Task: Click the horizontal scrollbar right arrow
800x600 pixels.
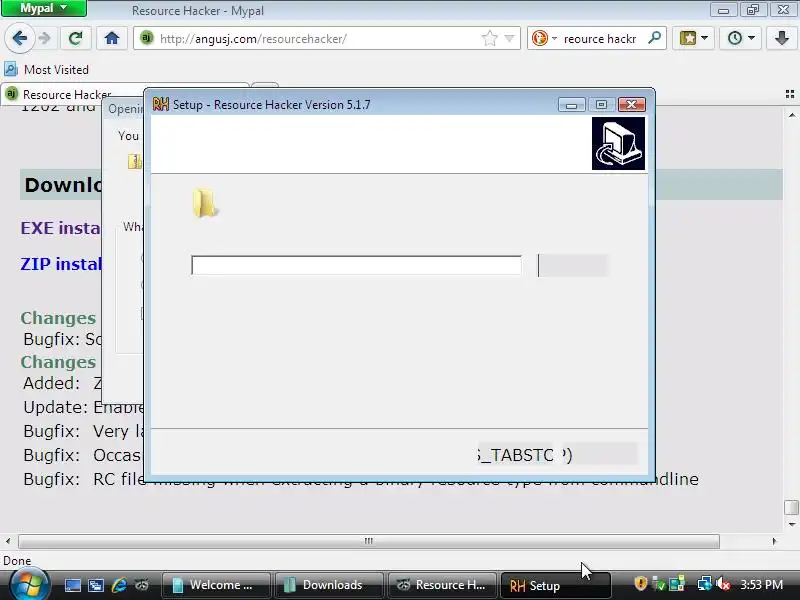Action: pyautogui.click(x=774, y=541)
